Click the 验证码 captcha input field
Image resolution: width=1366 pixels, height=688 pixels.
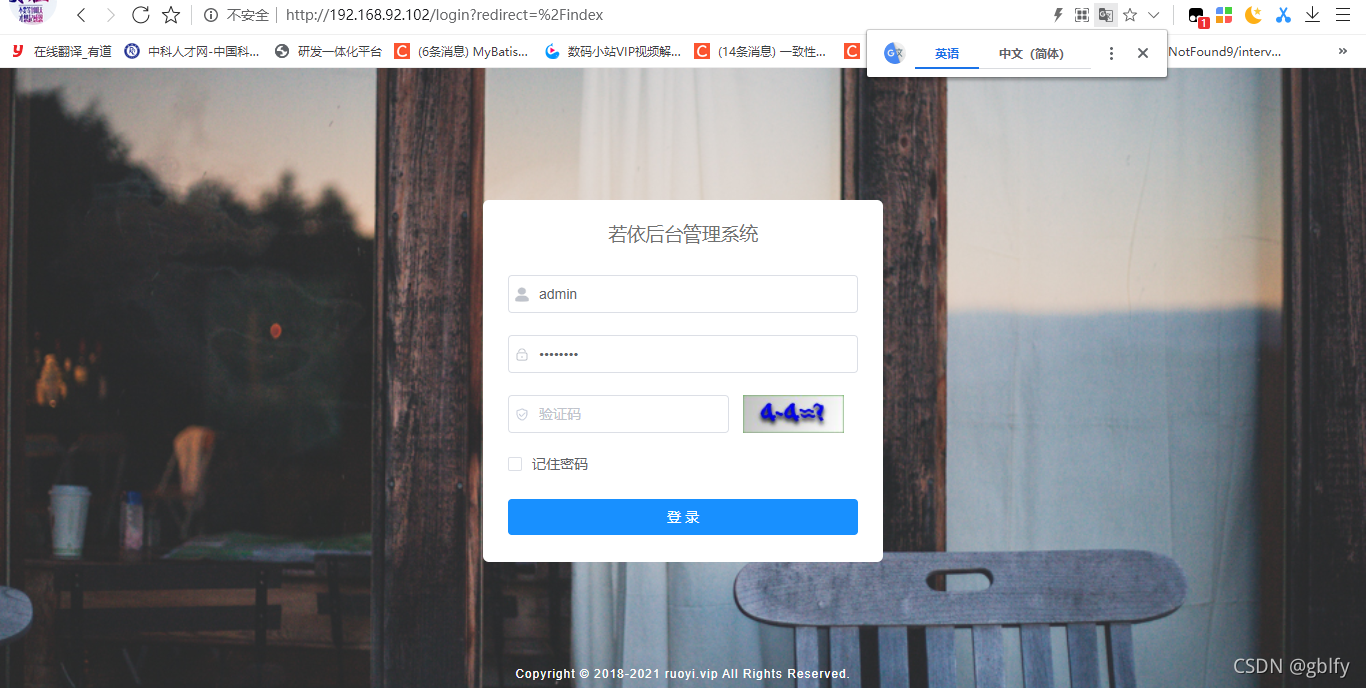tap(618, 414)
